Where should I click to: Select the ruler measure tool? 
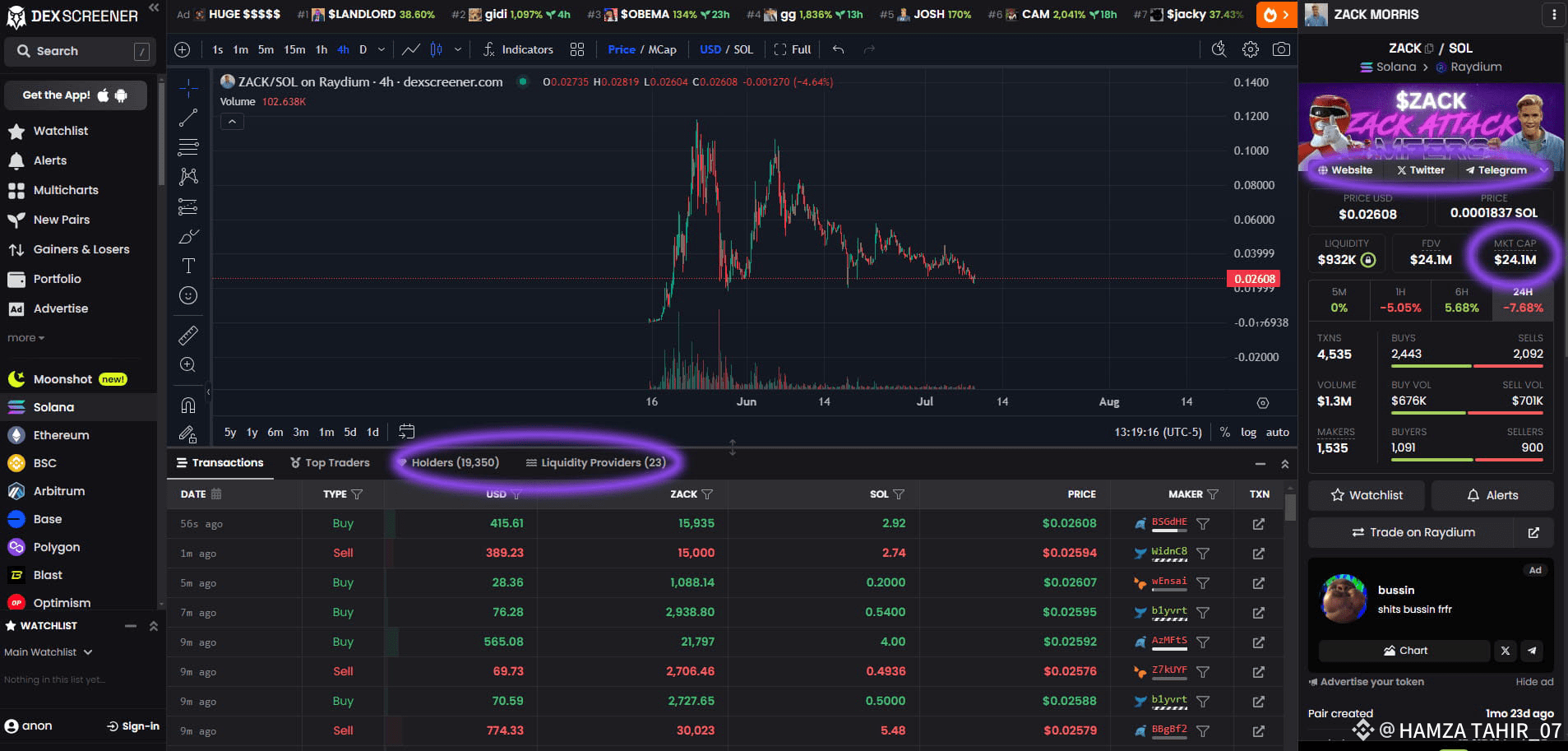pos(188,335)
